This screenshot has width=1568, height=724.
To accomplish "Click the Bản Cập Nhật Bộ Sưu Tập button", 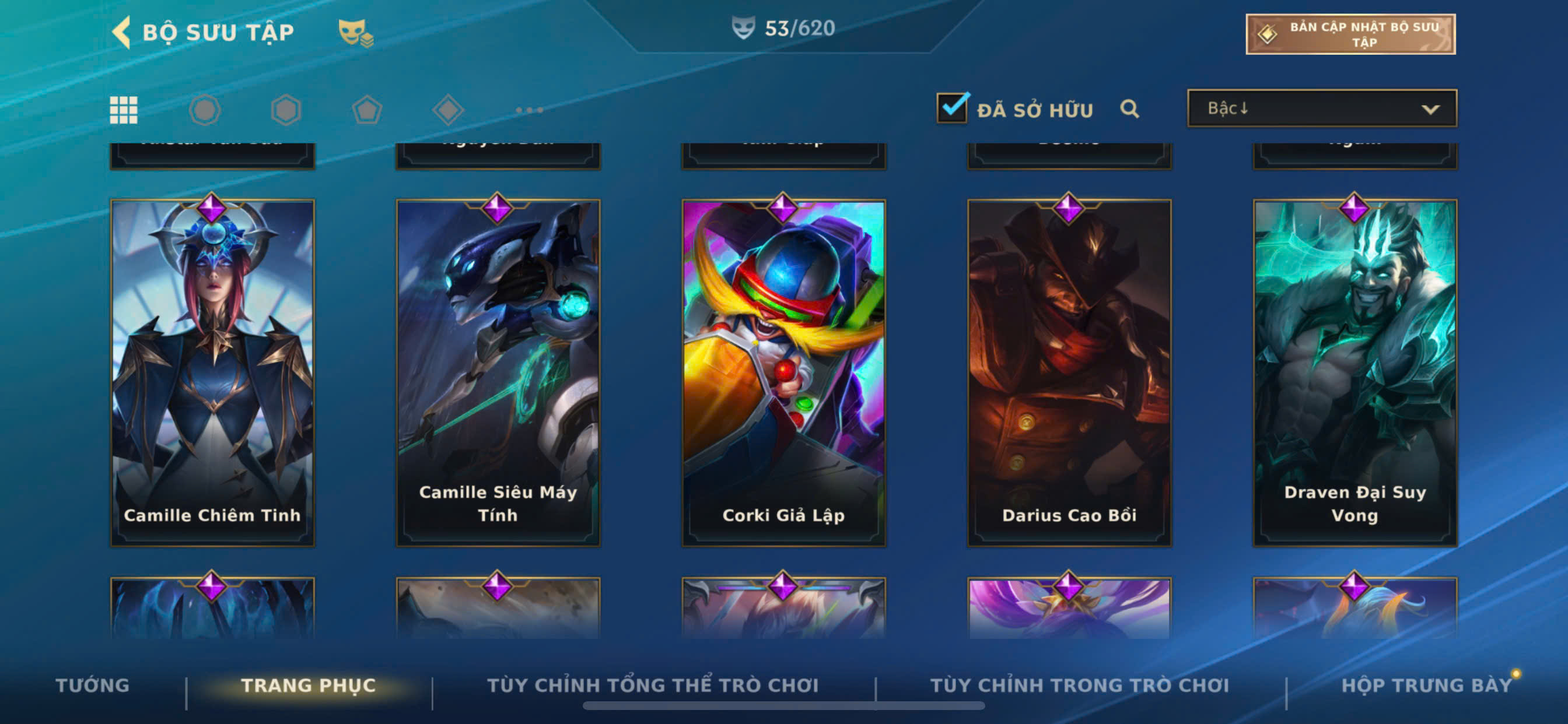I will click(1350, 34).
